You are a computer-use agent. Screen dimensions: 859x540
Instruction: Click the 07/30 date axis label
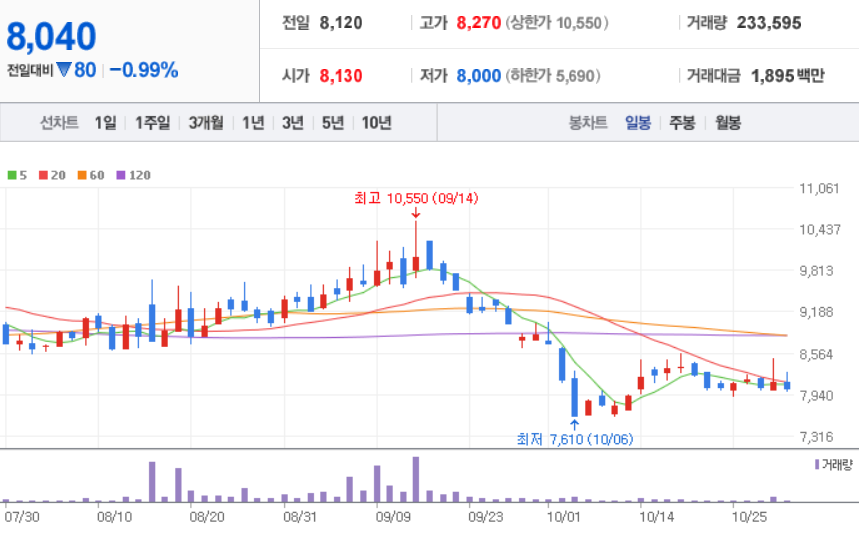(x=22, y=517)
